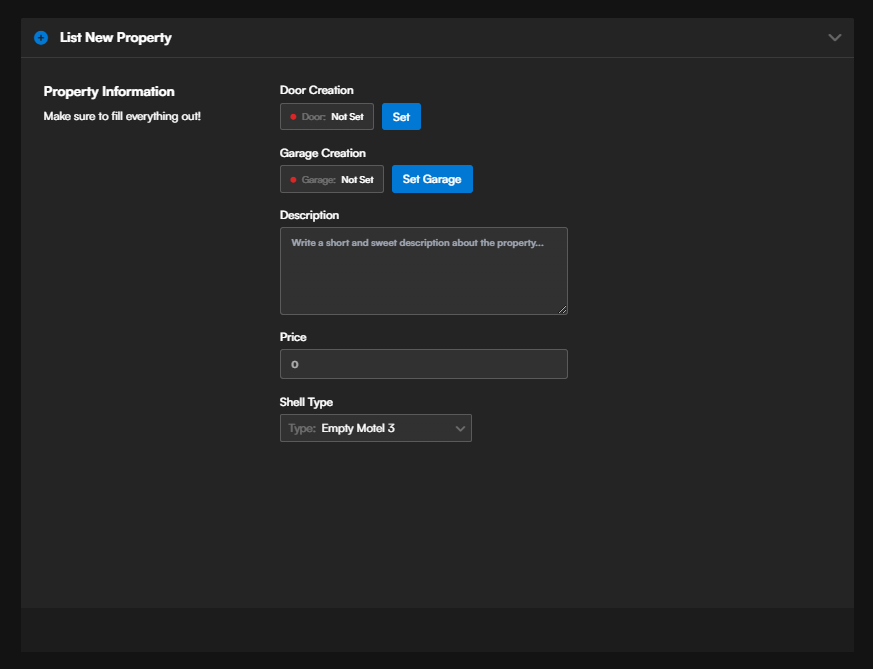The height and width of the screenshot is (669, 873).
Task: Click the Garage Creation label
Action: [x=322, y=153]
